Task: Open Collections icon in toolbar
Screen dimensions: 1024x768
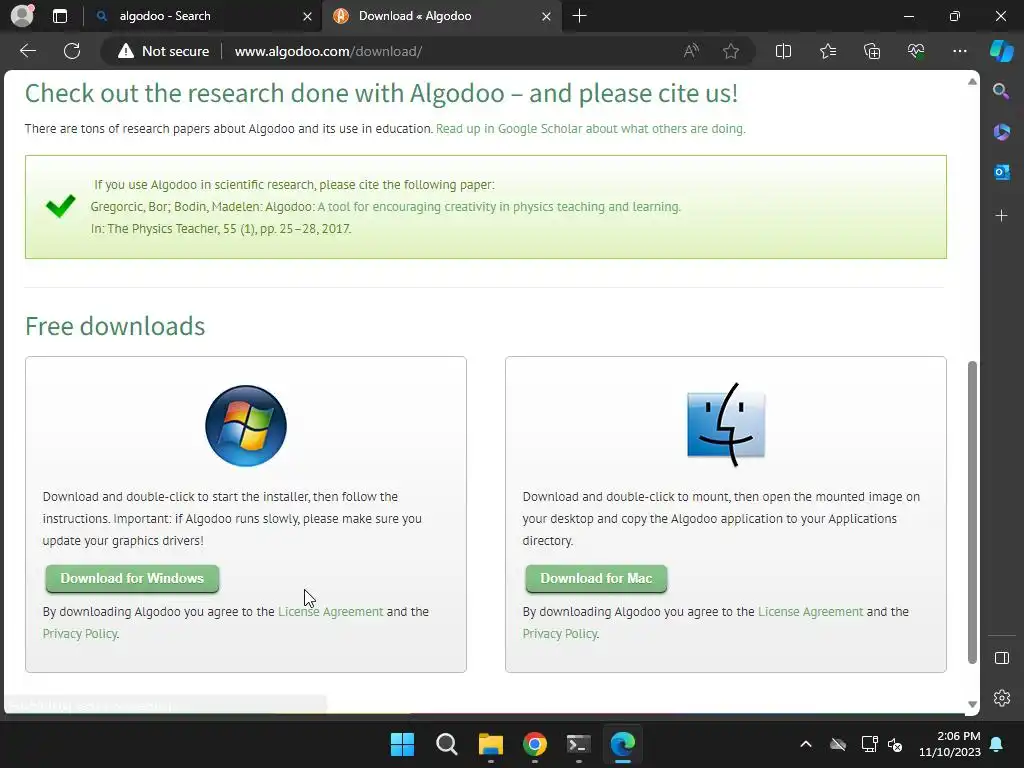Action: click(x=872, y=51)
